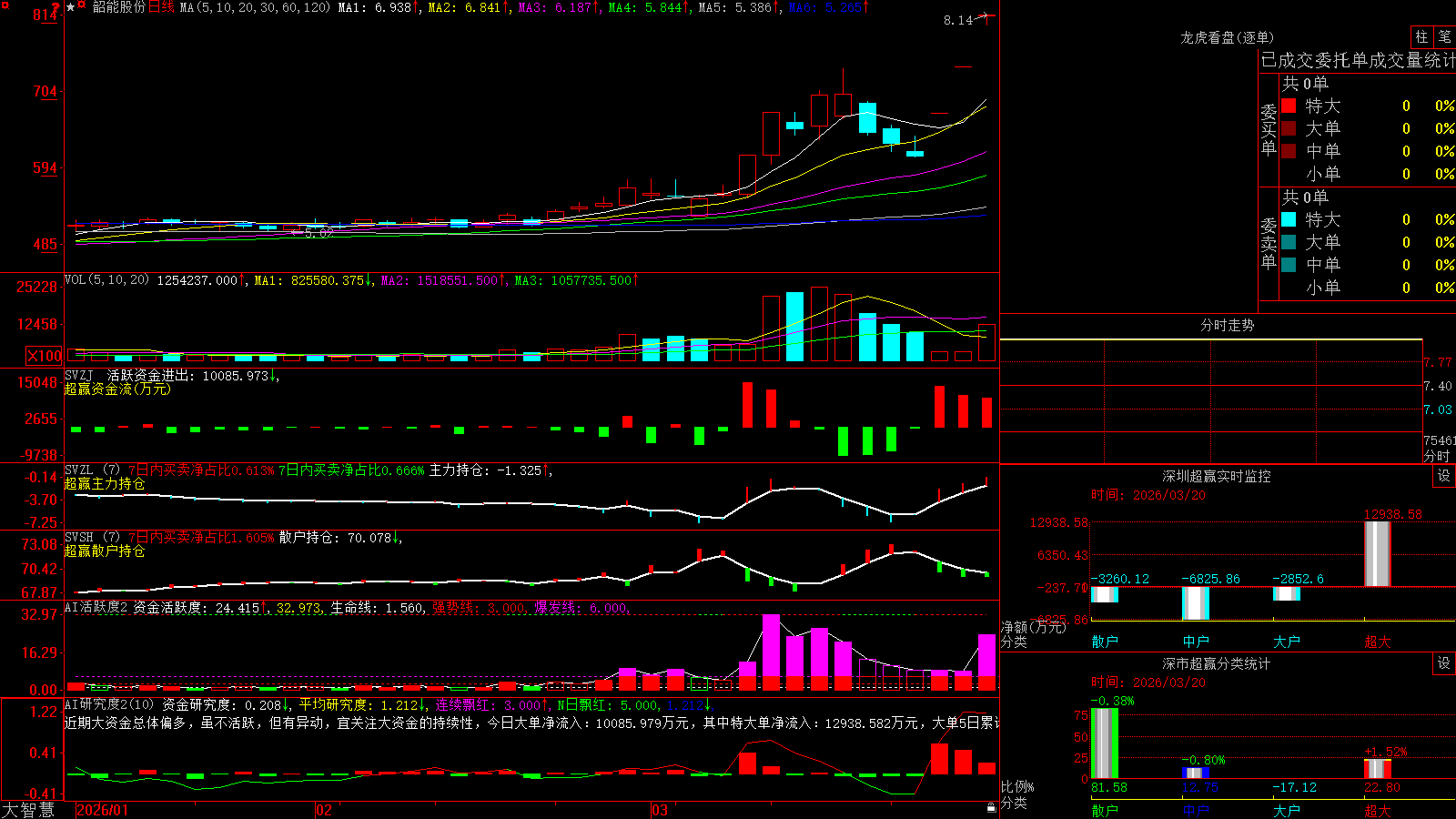This screenshot has width=1456, height=819.
Task: Click the 超赢资金流(万元) label
Action: (117, 389)
